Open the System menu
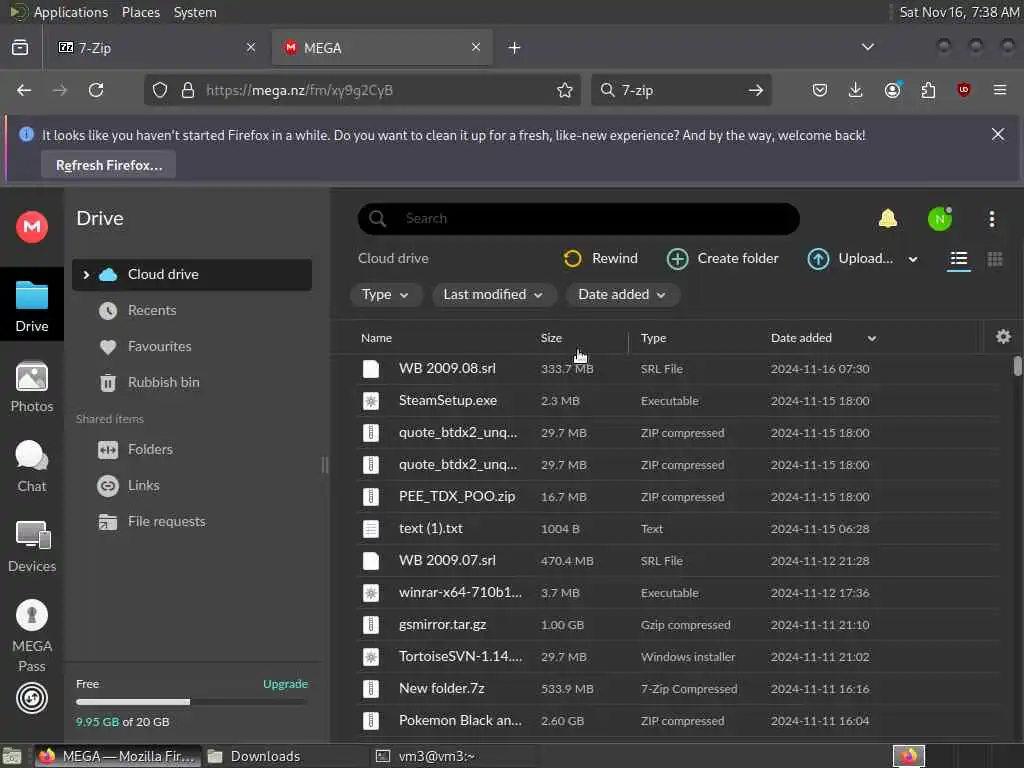Image resolution: width=1024 pixels, height=768 pixels. (195, 12)
